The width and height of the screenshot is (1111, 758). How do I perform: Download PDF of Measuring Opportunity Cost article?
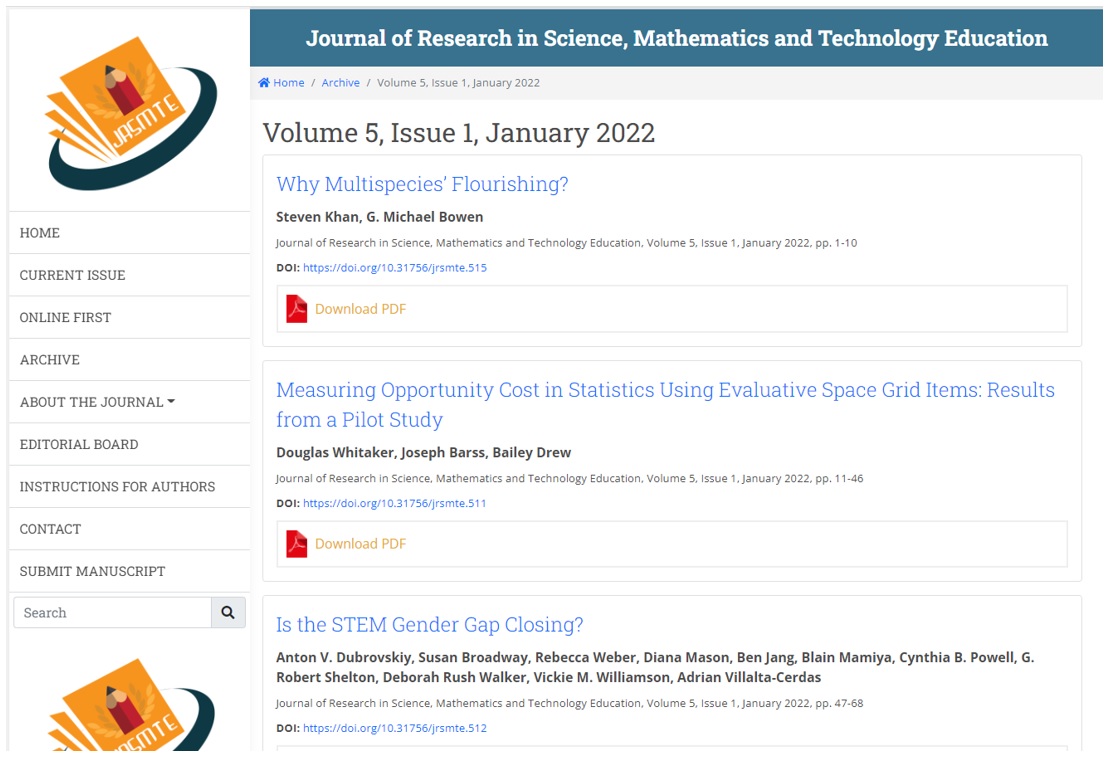[361, 544]
